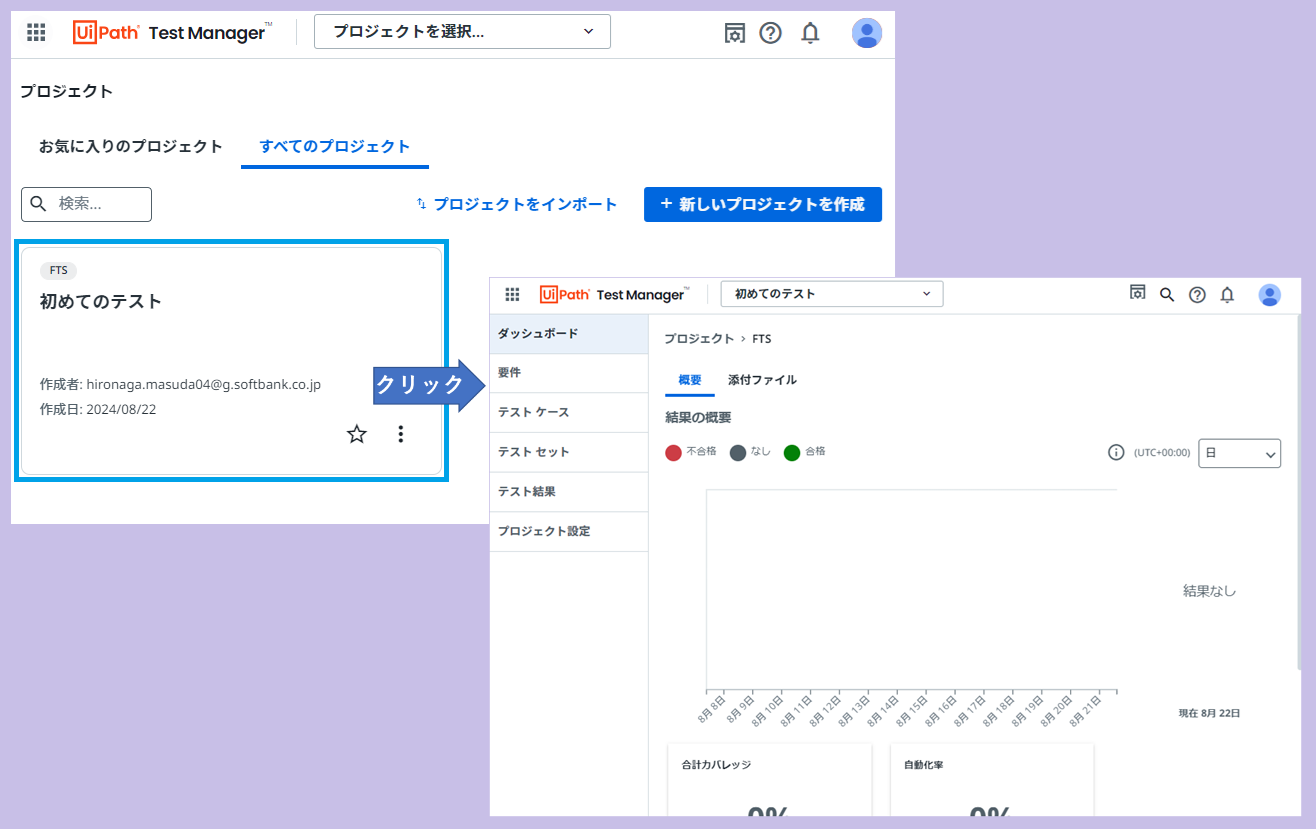Click the search magnifier icon in 検索 field
The width and height of the screenshot is (1316, 829).
point(38,204)
